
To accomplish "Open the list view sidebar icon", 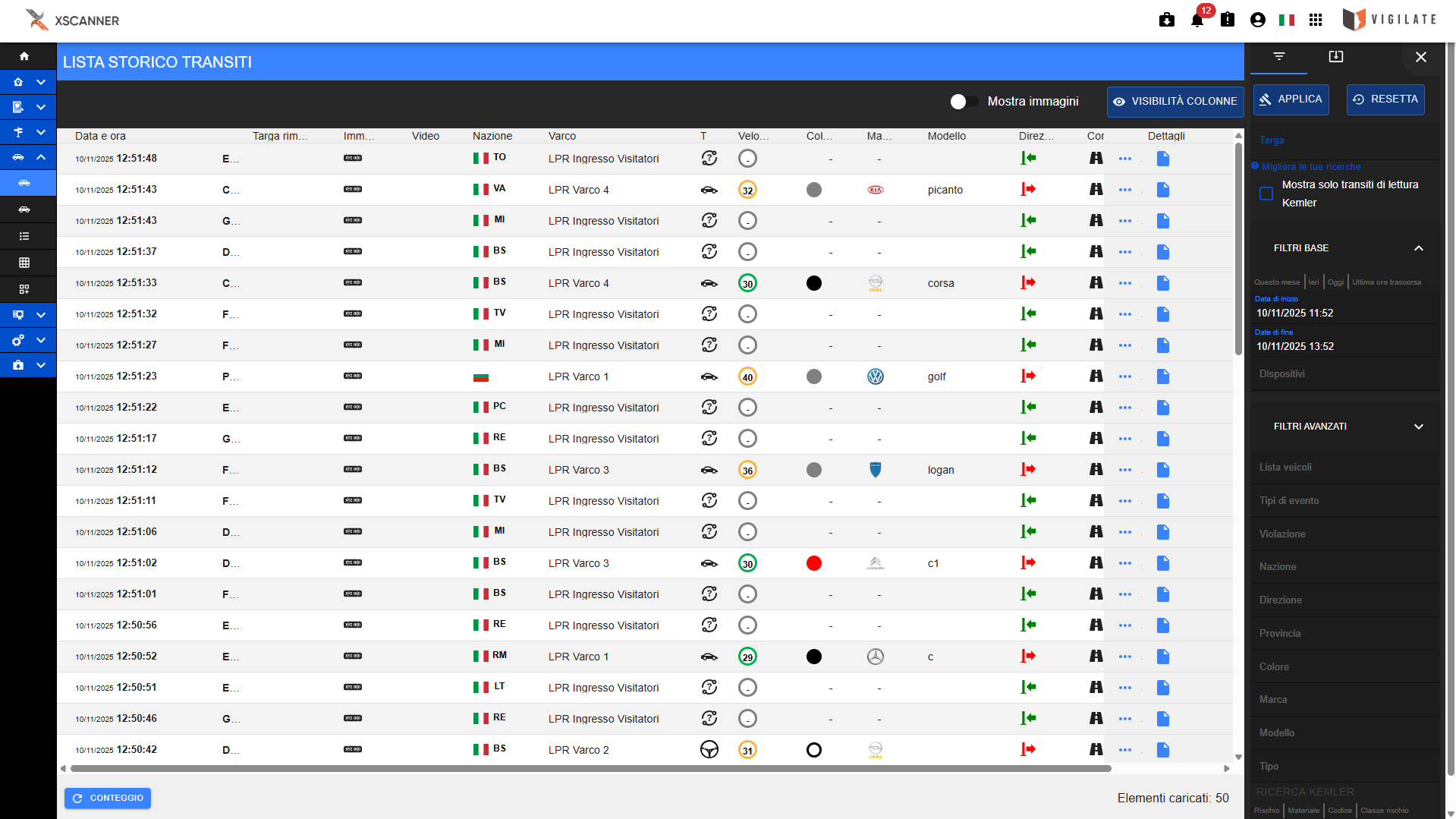I will [x=24, y=236].
